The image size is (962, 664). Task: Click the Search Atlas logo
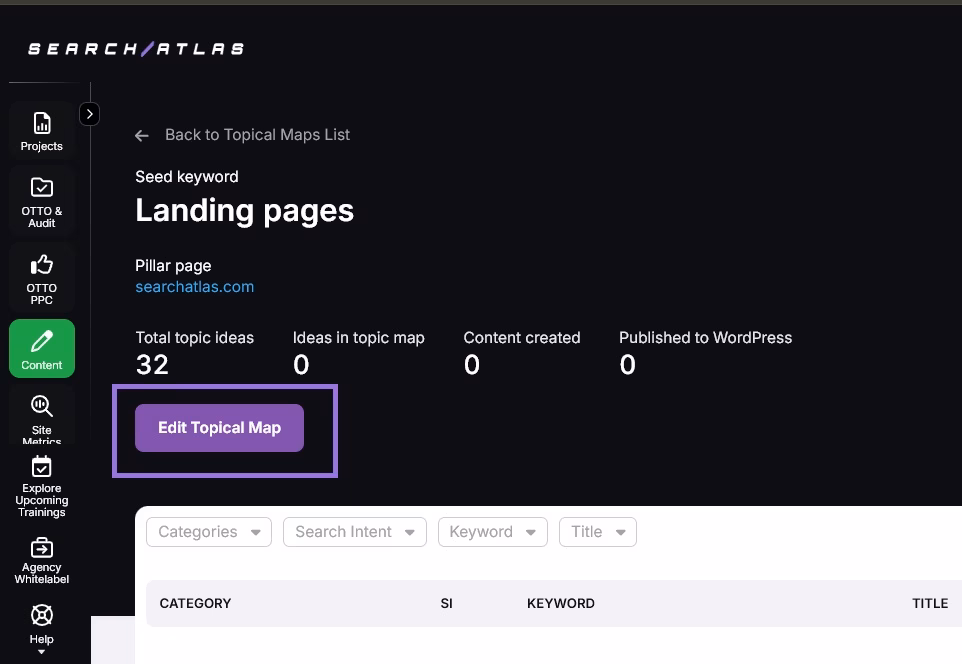click(136, 48)
